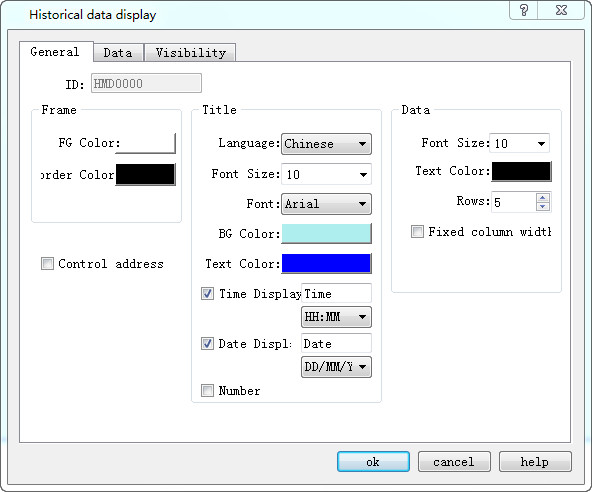Click the Time title text field
The height and width of the screenshot is (492, 592).
pos(336,293)
